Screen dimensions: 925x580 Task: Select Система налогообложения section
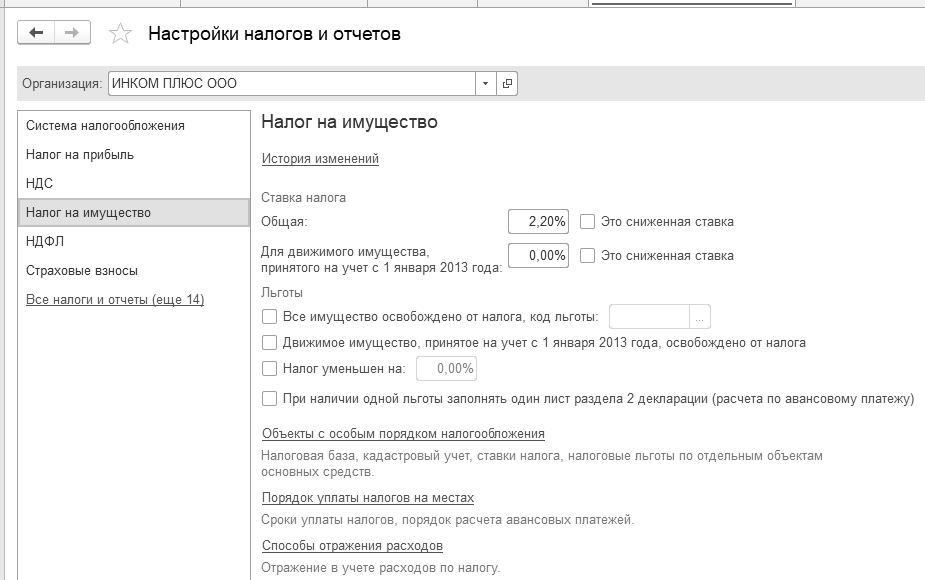tap(134, 126)
